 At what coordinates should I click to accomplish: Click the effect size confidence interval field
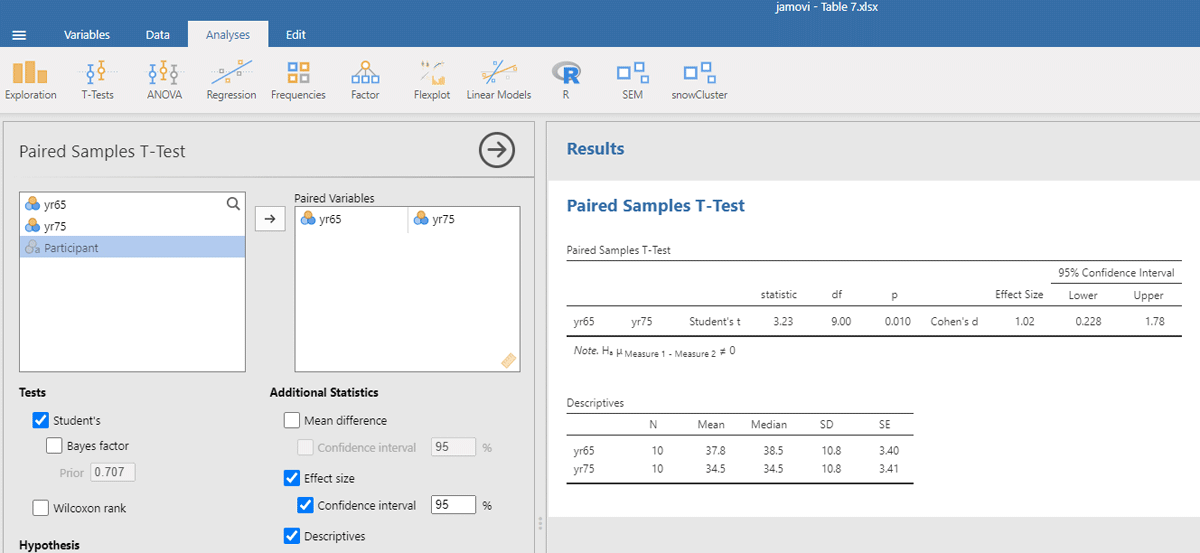(x=452, y=506)
